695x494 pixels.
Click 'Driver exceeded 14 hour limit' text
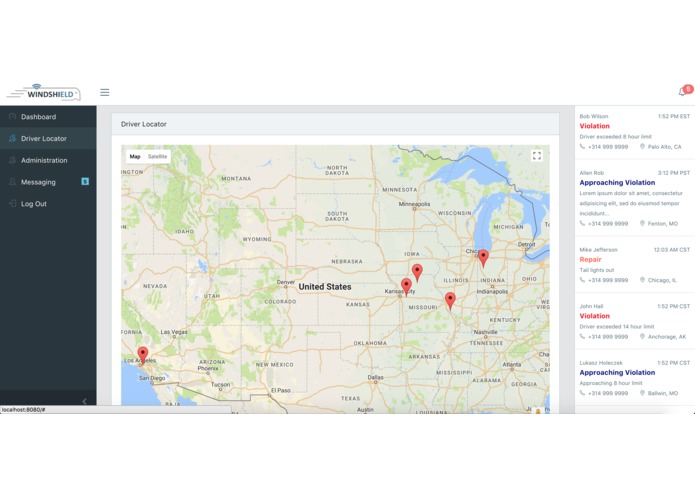pyautogui.click(x=617, y=327)
